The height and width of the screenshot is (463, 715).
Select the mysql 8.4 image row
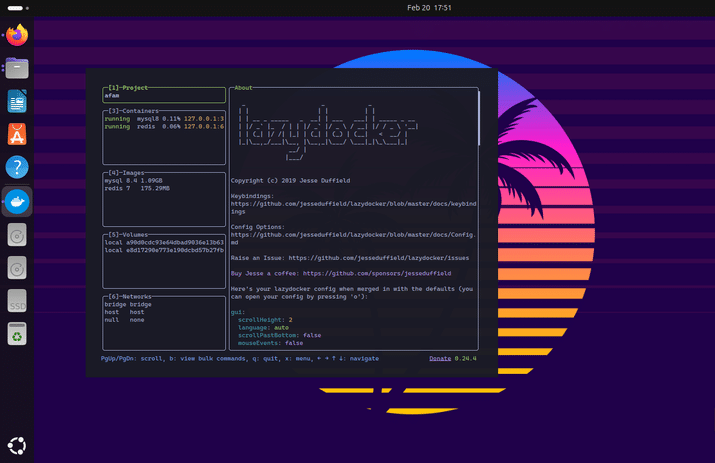164,181
